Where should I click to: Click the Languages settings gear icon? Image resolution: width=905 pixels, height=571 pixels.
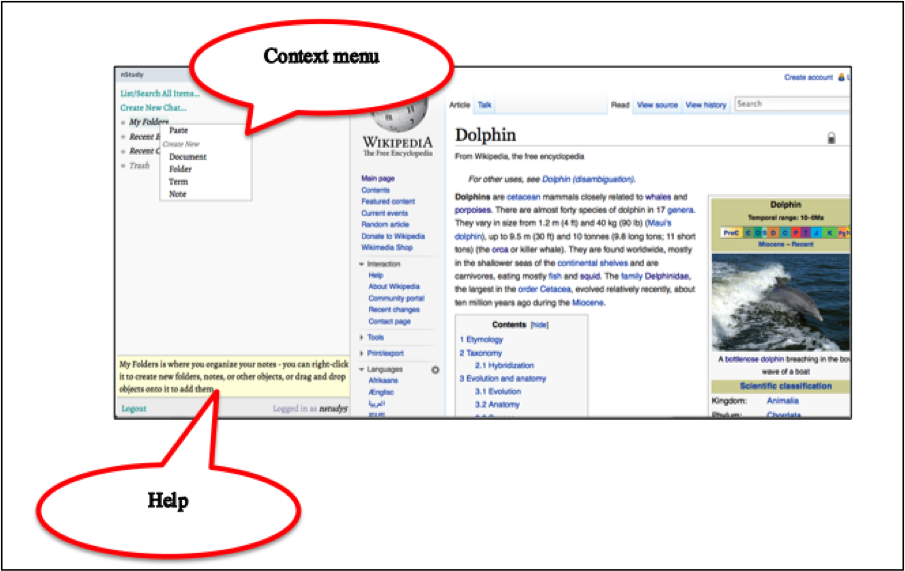click(x=435, y=370)
